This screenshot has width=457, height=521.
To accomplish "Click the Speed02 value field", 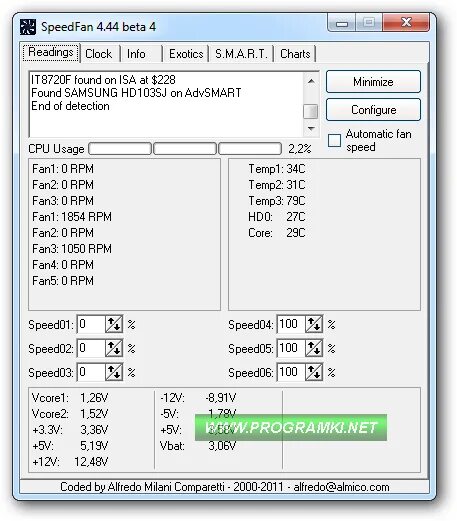I will pyautogui.click(x=91, y=348).
